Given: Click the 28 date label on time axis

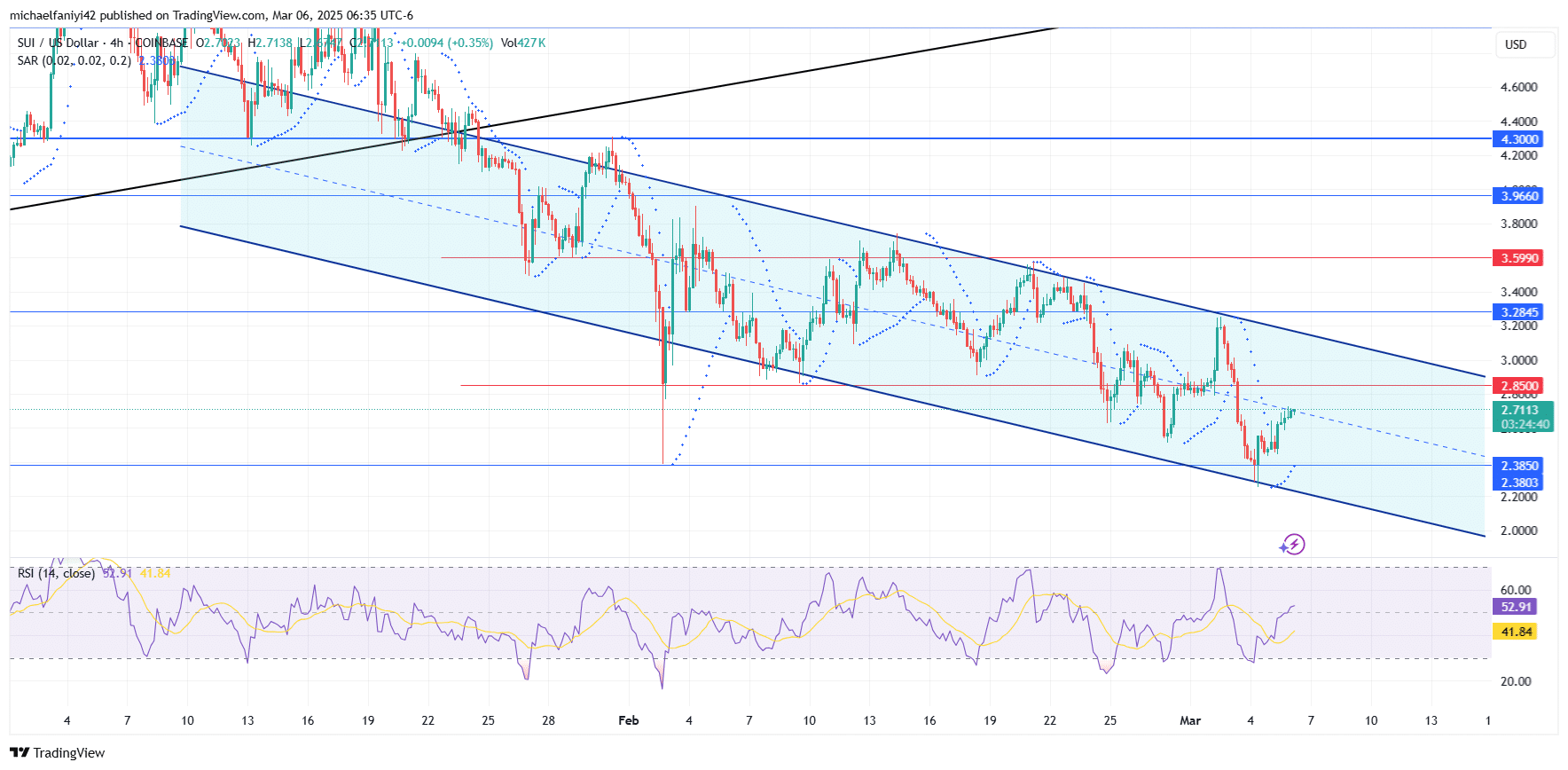Looking at the screenshot, I should coord(548,720).
